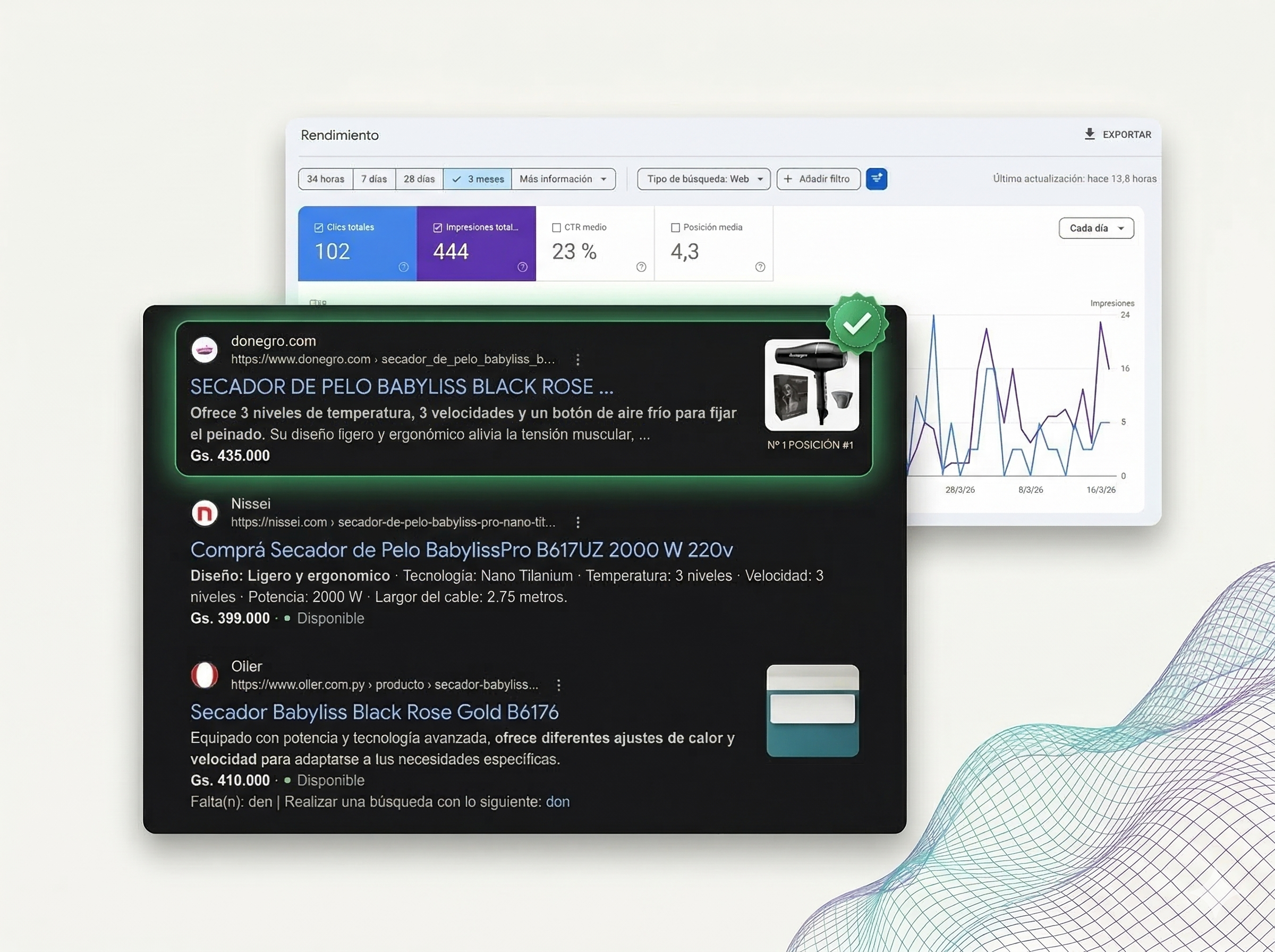Open Secador Babyliss Black Rose Gold B6176 link
The height and width of the screenshot is (952, 1275).
click(375, 712)
